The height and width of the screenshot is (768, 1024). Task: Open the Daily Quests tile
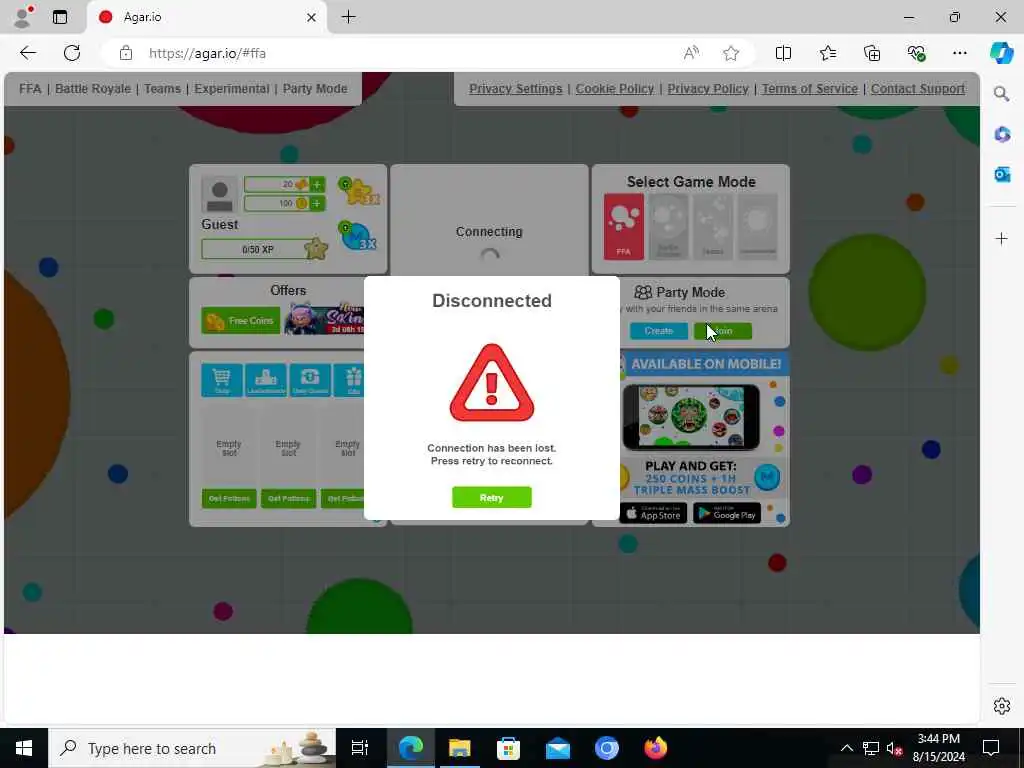point(310,380)
